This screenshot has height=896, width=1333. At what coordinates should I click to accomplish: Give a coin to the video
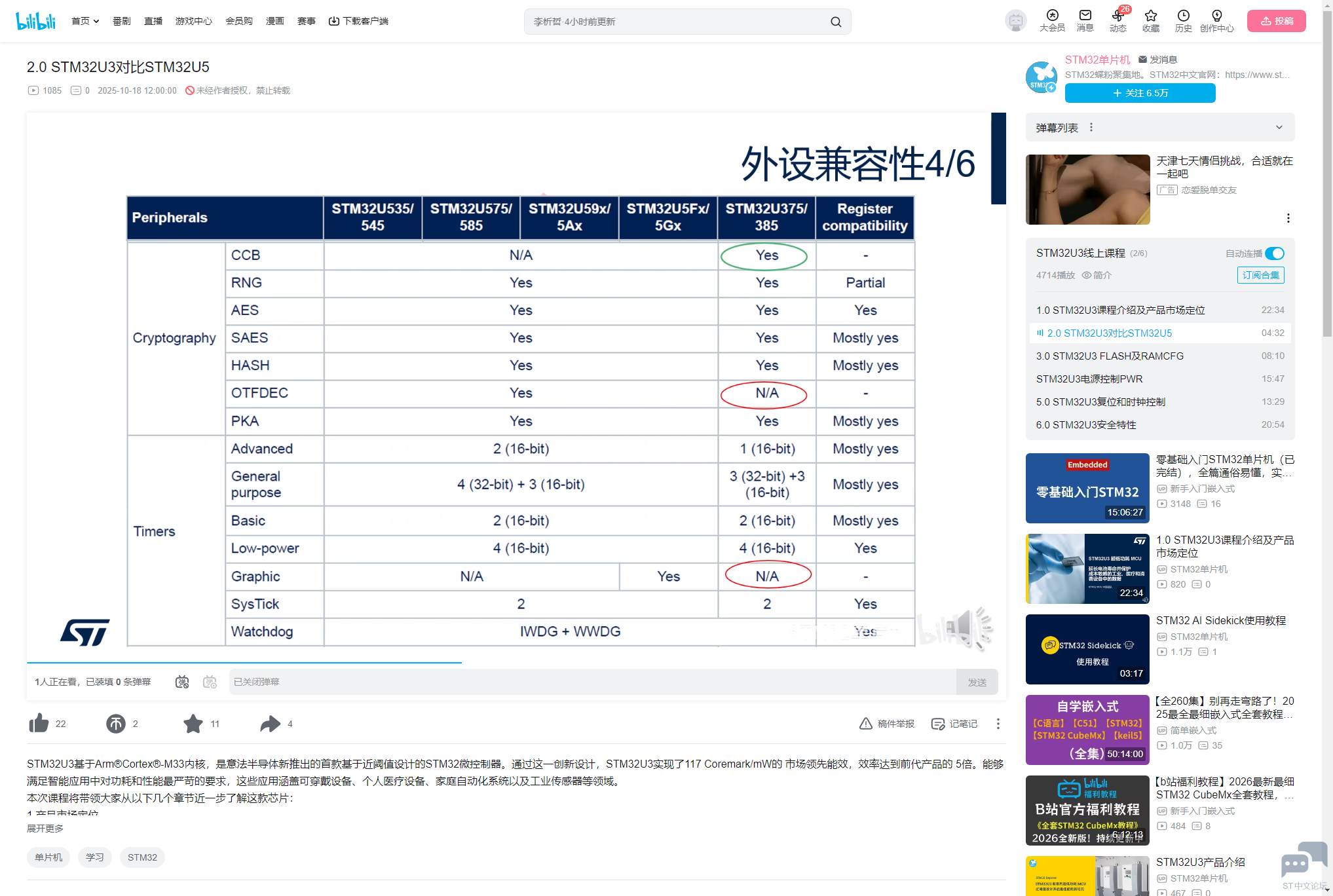116,723
